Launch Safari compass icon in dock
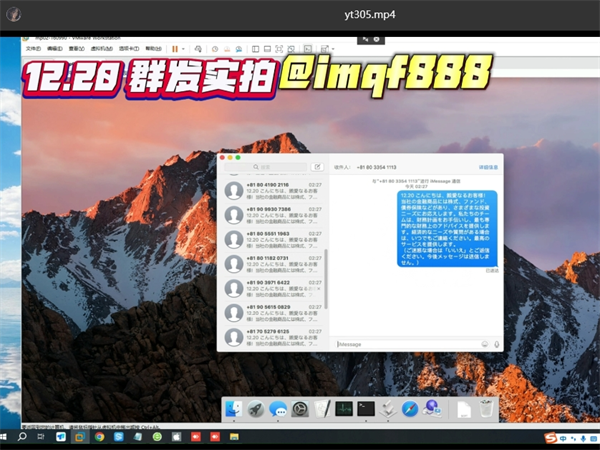This screenshot has height=450, width=600. coord(410,409)
